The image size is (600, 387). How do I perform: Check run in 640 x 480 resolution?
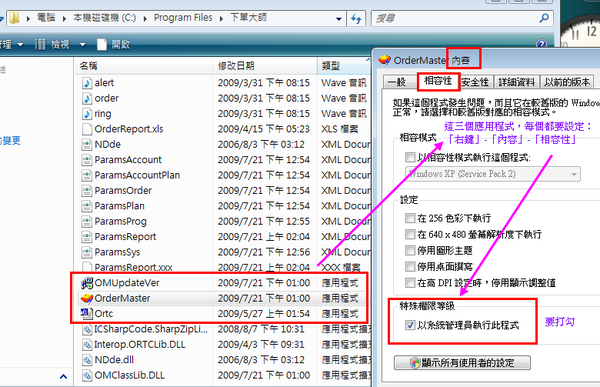[410, 234]
